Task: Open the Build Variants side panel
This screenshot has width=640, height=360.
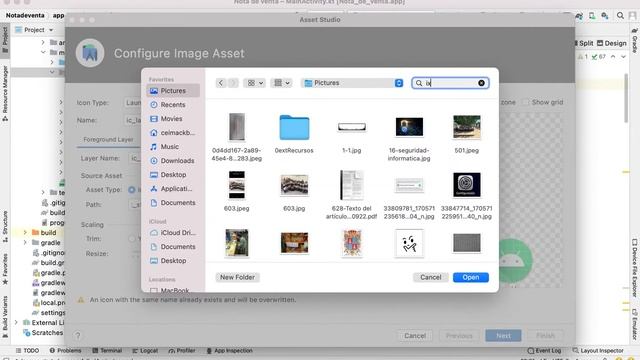Action: coord(5,317)
